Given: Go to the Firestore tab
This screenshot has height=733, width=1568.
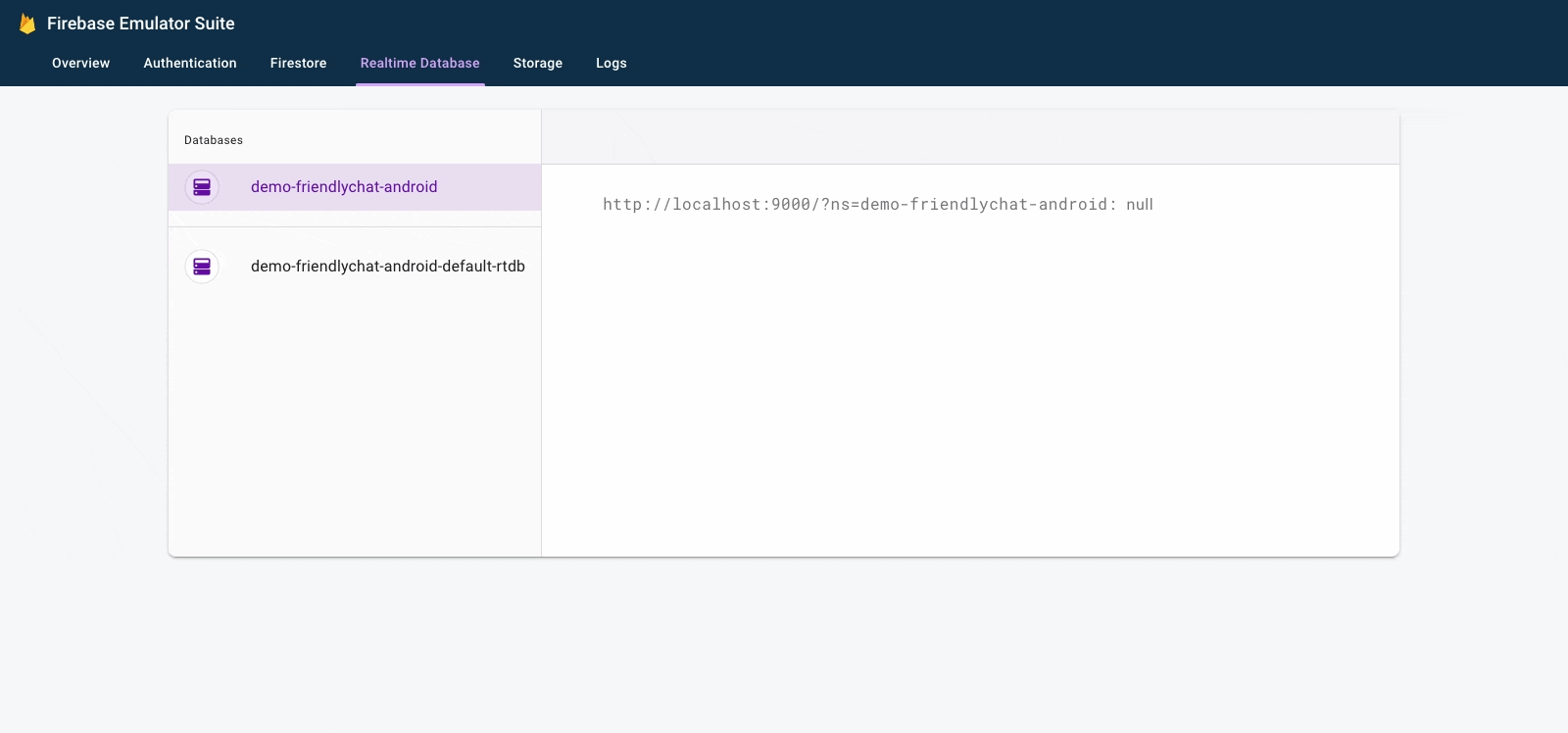Looking at the screenshot, I should click(x=298, y=63).
